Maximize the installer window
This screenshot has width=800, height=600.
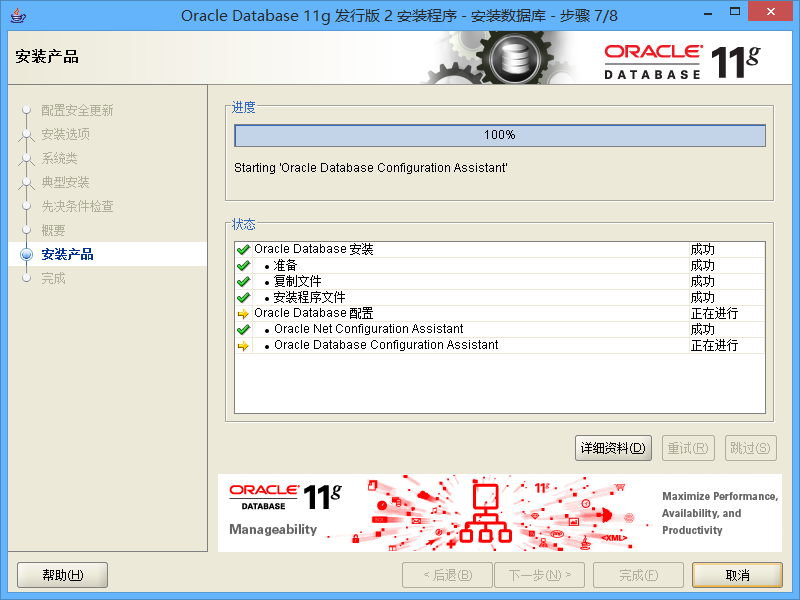pos(735,11)
